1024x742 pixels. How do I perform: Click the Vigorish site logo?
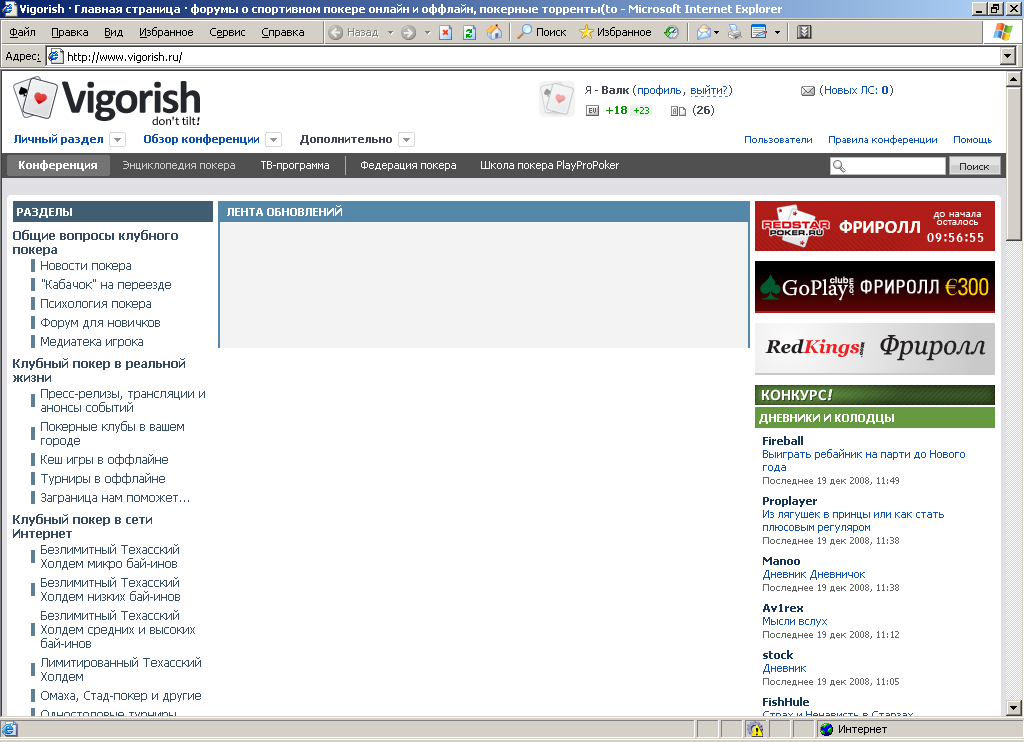[107, 100]
